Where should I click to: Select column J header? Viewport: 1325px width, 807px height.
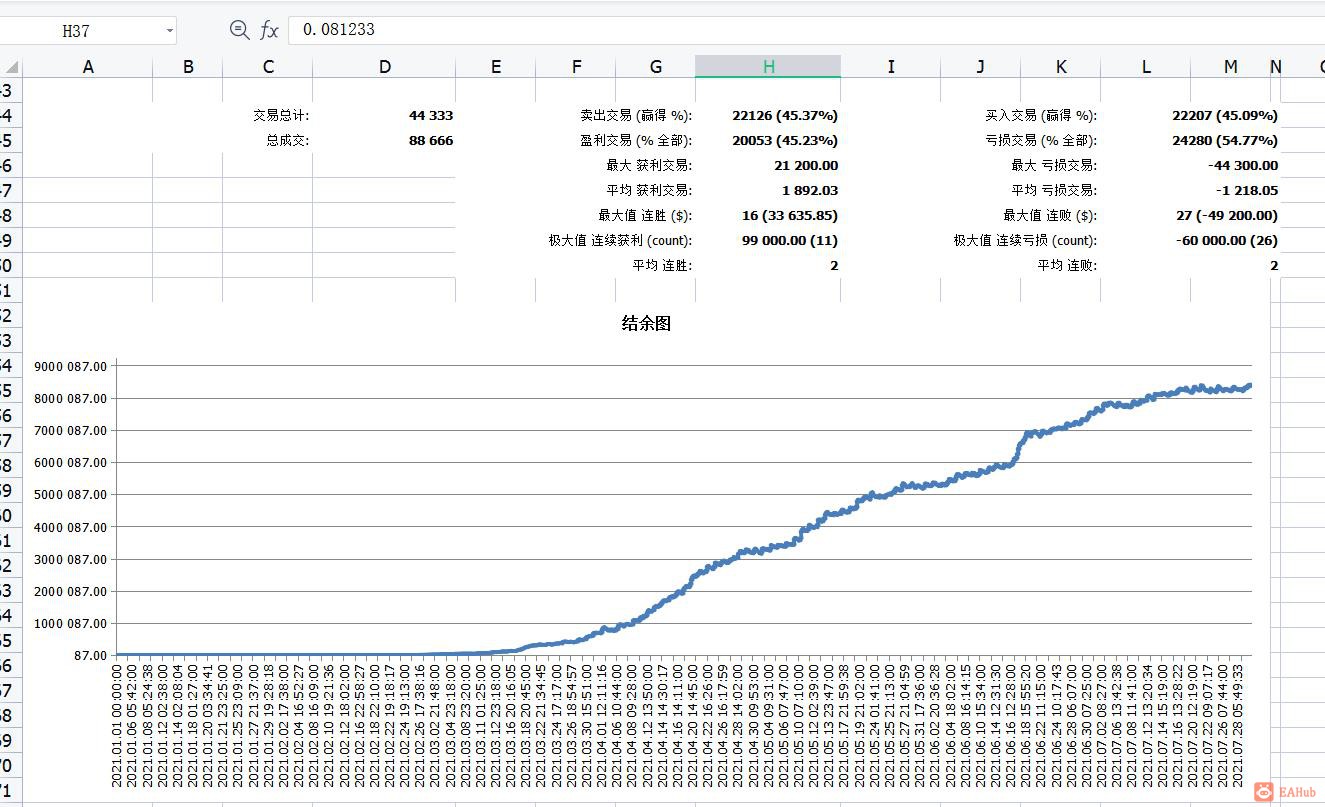click(981, 67)
